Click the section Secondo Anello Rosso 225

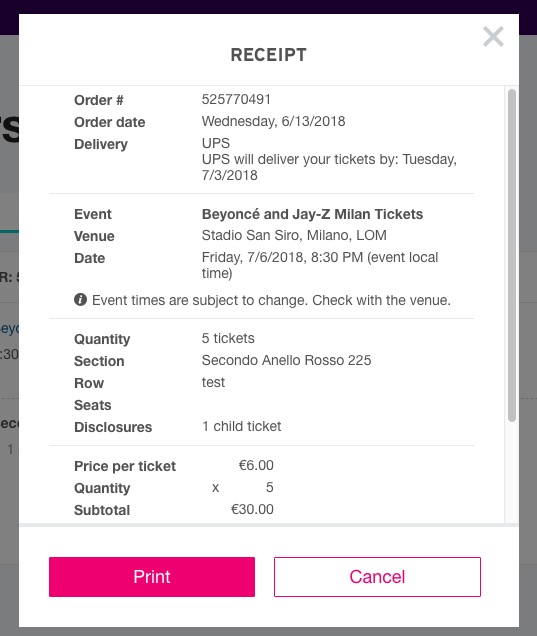click(x=286, y=360)
